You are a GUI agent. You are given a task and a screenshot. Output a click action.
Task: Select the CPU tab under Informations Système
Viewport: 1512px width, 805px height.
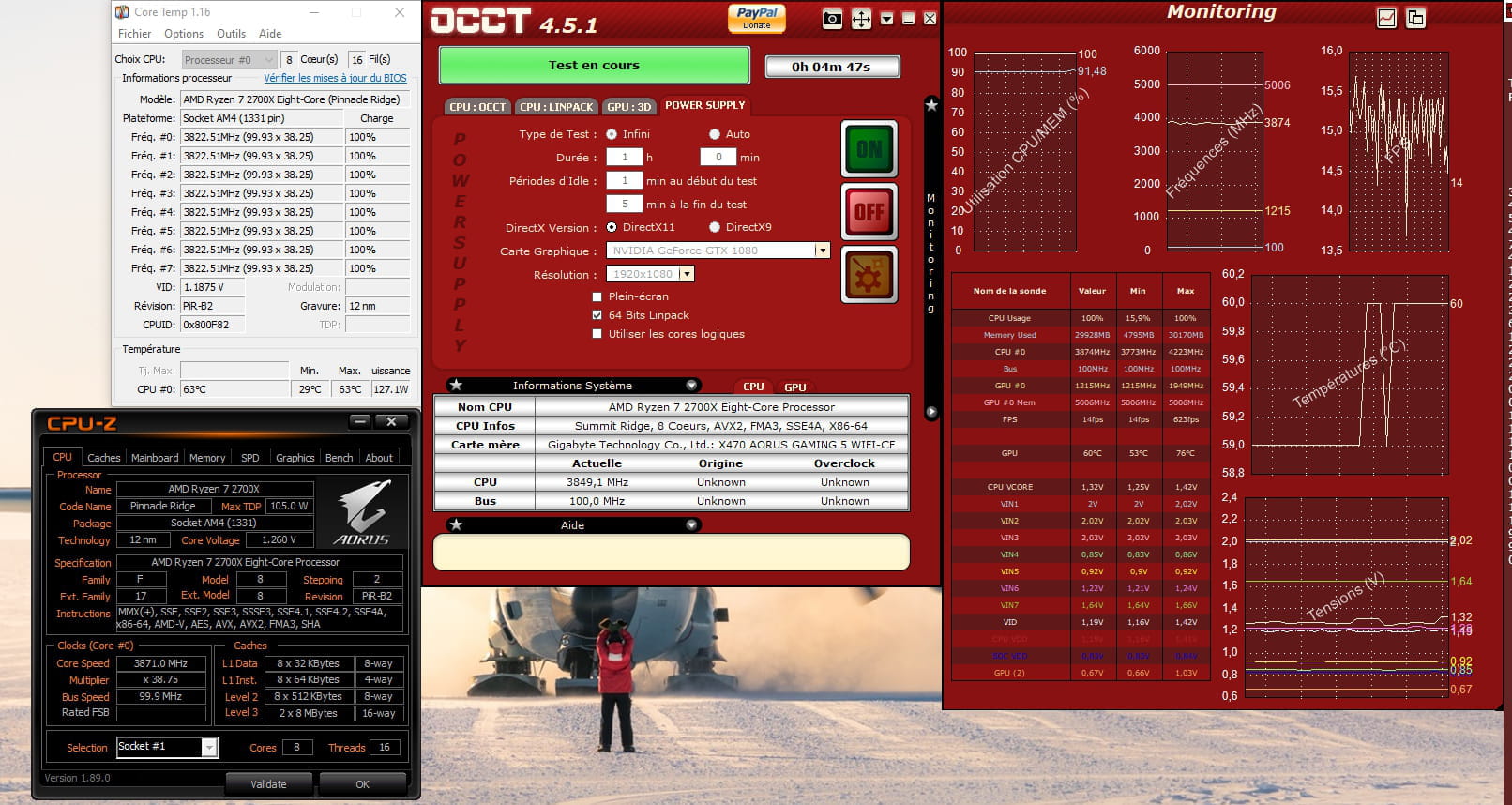coord(753,387)
